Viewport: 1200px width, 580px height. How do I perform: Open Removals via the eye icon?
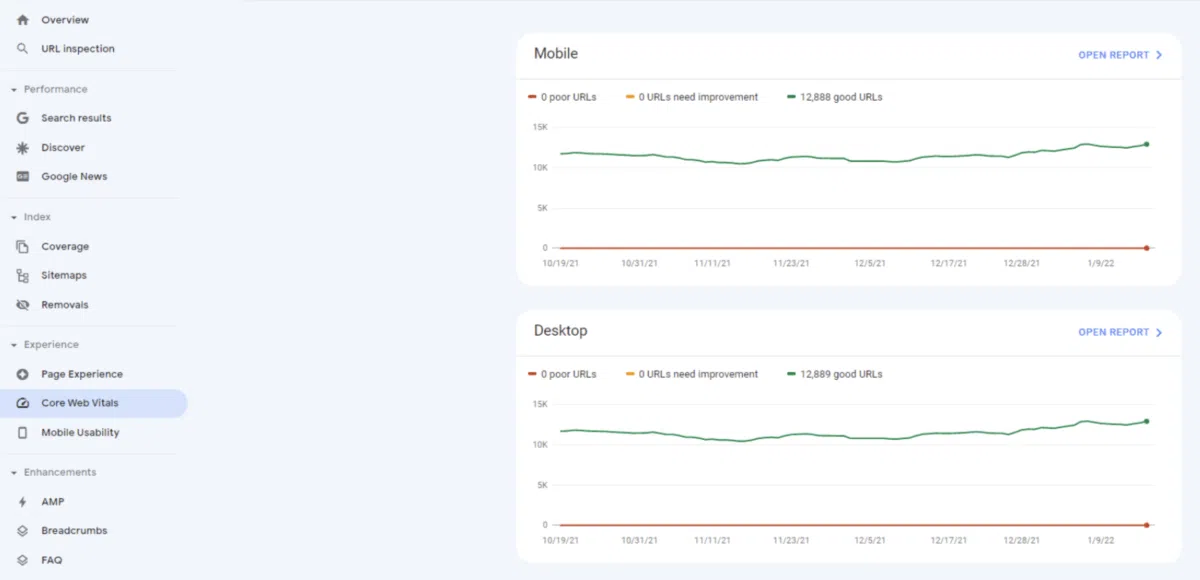pyautogui.click(x=21, y=304)
